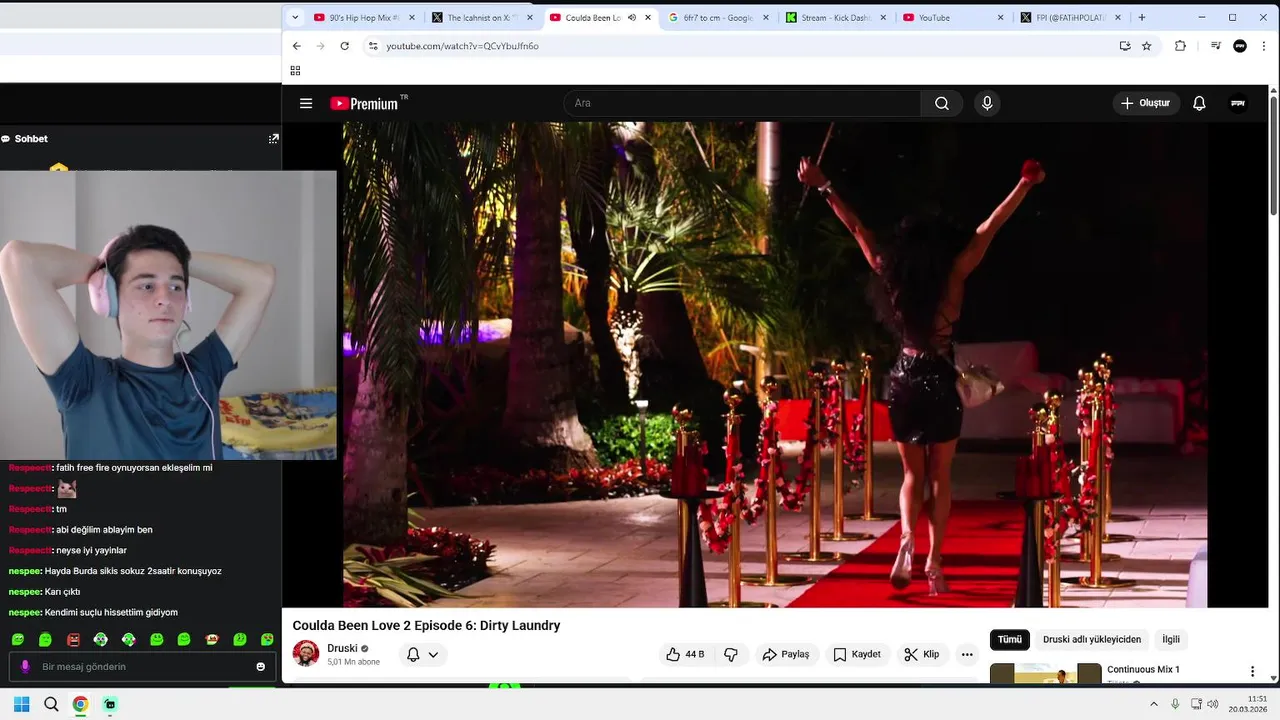Expand notification options dropdown next to Druski
1280x720 pixels.
(x=433, y=655)
